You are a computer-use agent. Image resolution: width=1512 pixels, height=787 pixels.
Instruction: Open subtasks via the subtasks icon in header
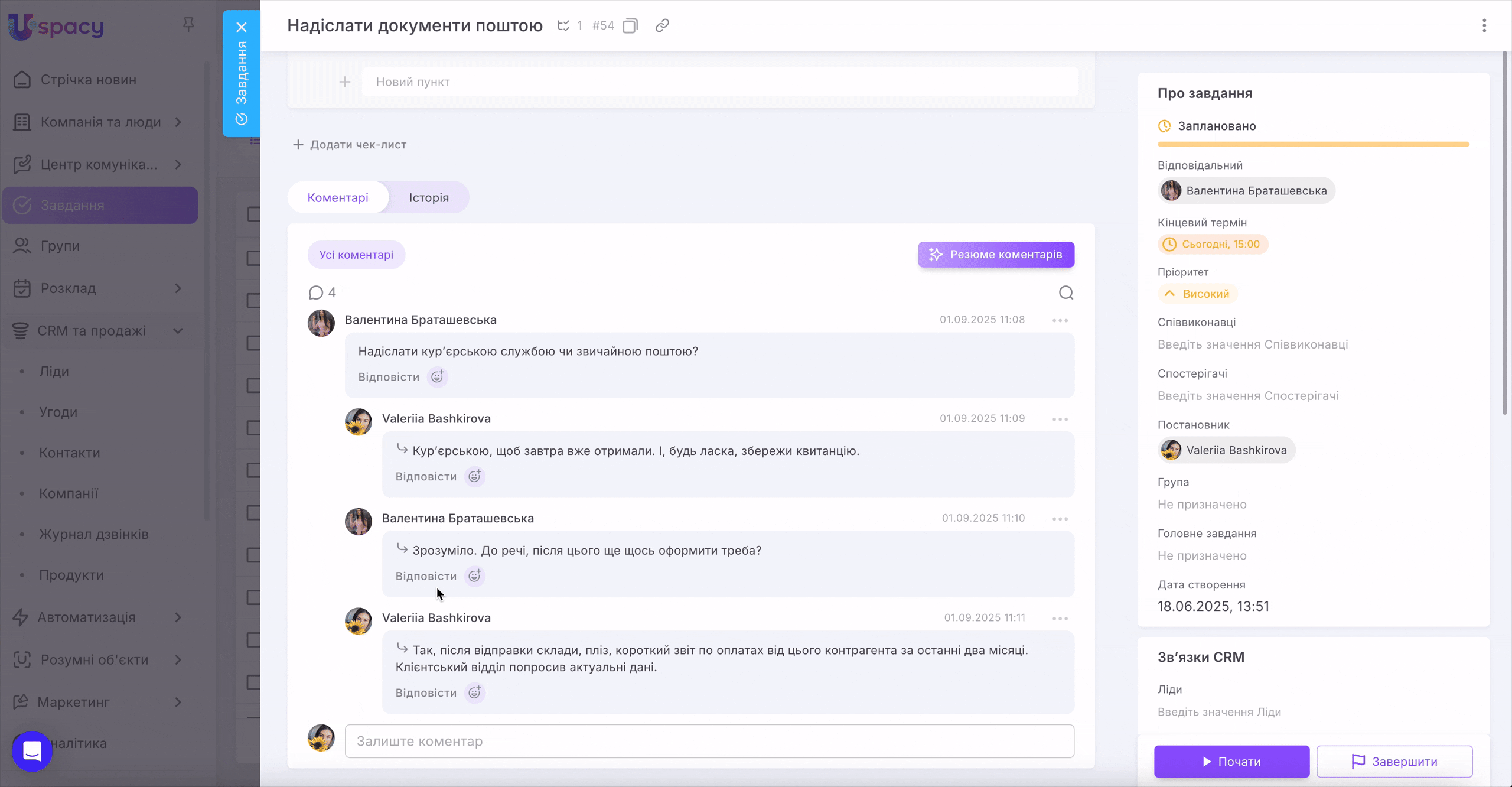[563, 25]
